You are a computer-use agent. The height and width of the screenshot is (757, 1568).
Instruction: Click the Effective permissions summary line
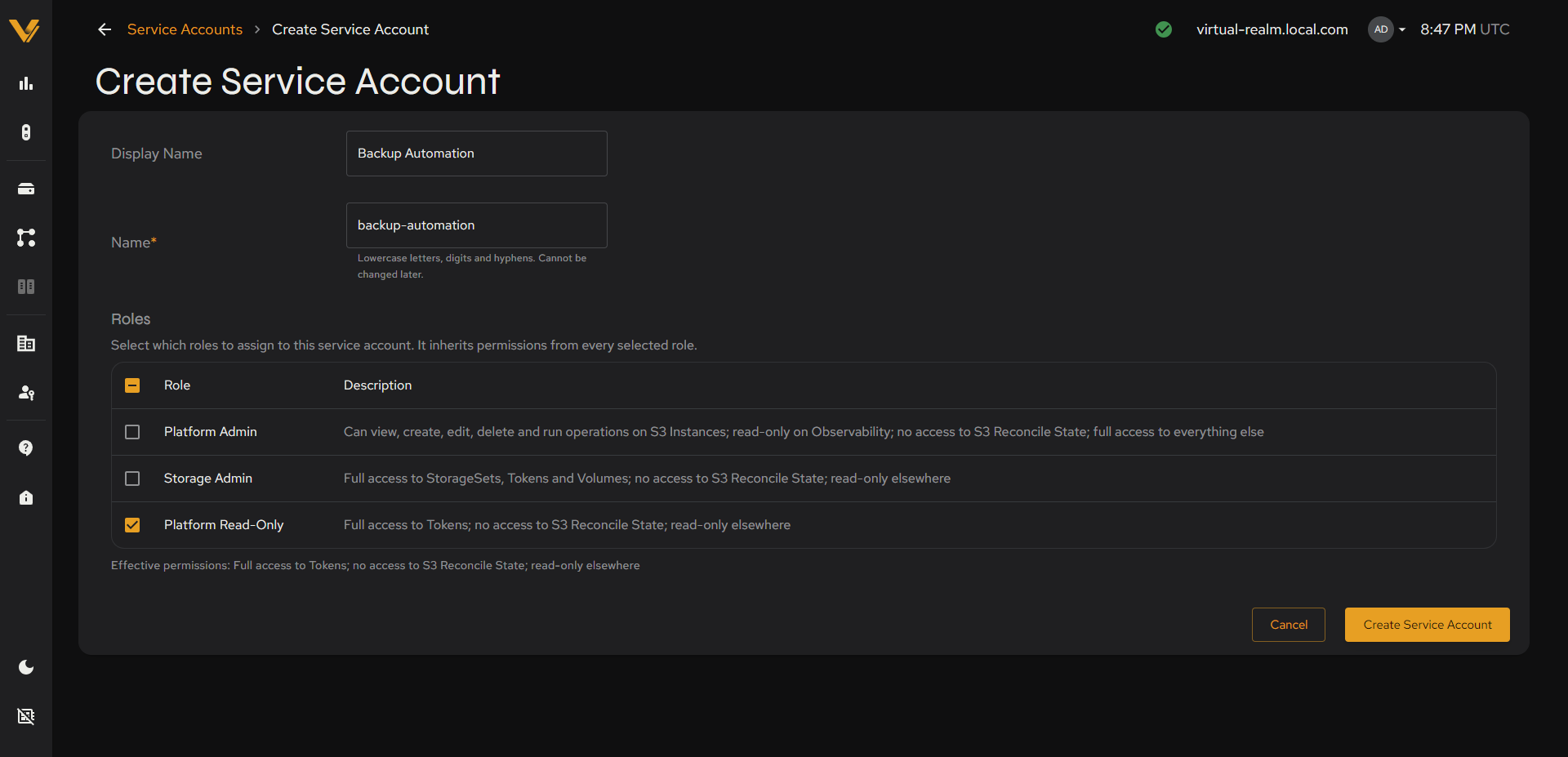[x=376, y=565]
